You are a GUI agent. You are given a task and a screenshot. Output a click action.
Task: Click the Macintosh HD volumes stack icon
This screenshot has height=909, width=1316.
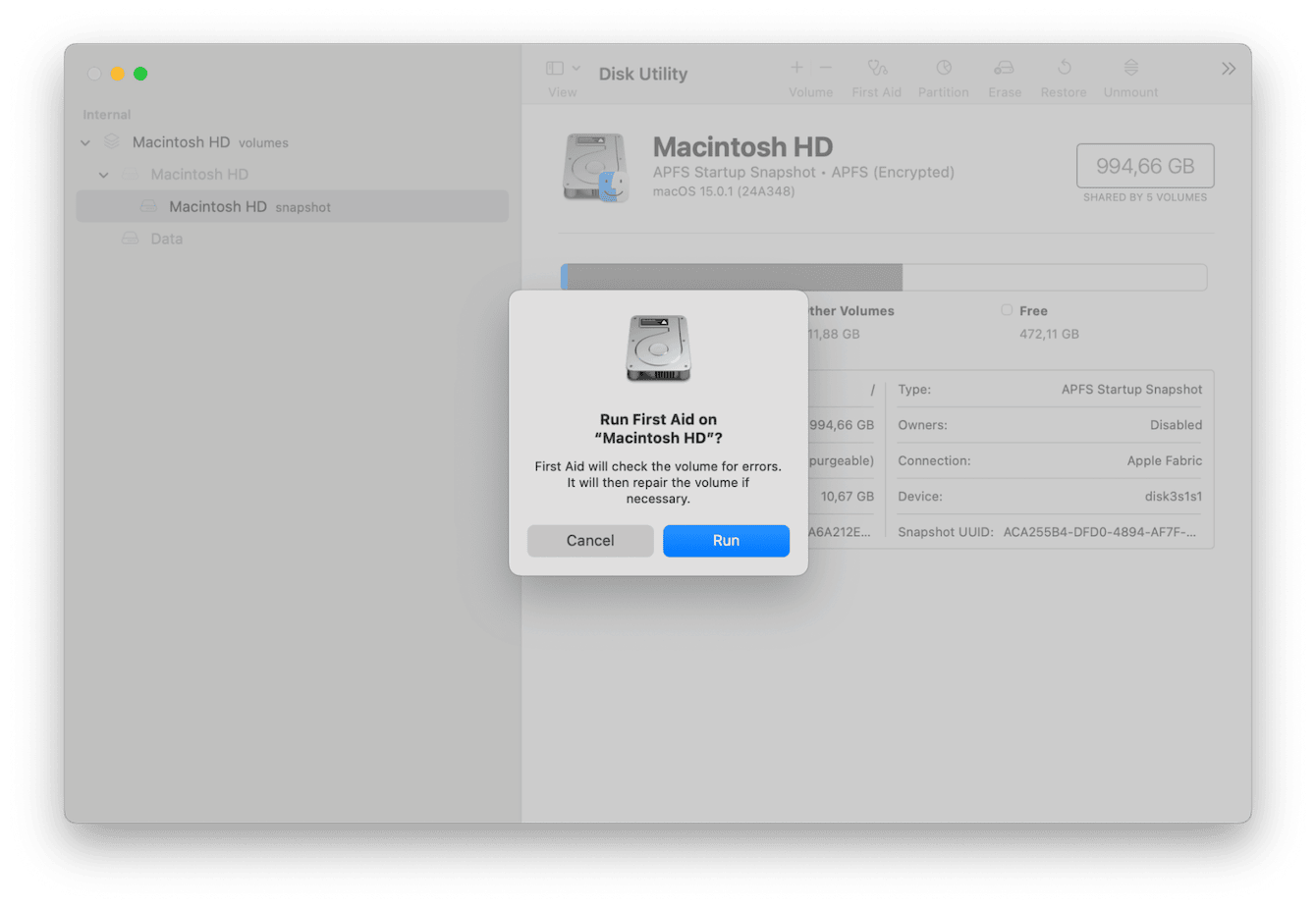[112, 142]
